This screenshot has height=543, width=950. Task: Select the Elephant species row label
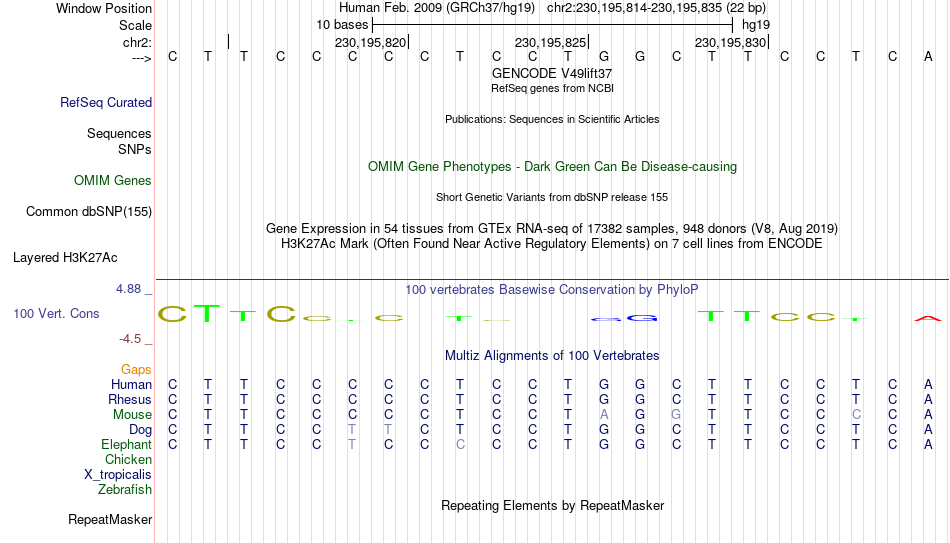pyautogui.click(x=127, y=444)
